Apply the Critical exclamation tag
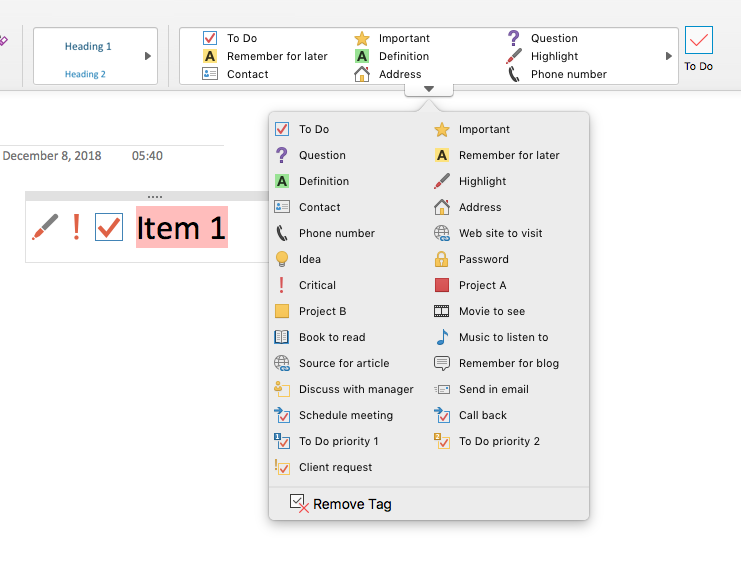The width and height of the screenshot is (741, 562). click(305, 285)
